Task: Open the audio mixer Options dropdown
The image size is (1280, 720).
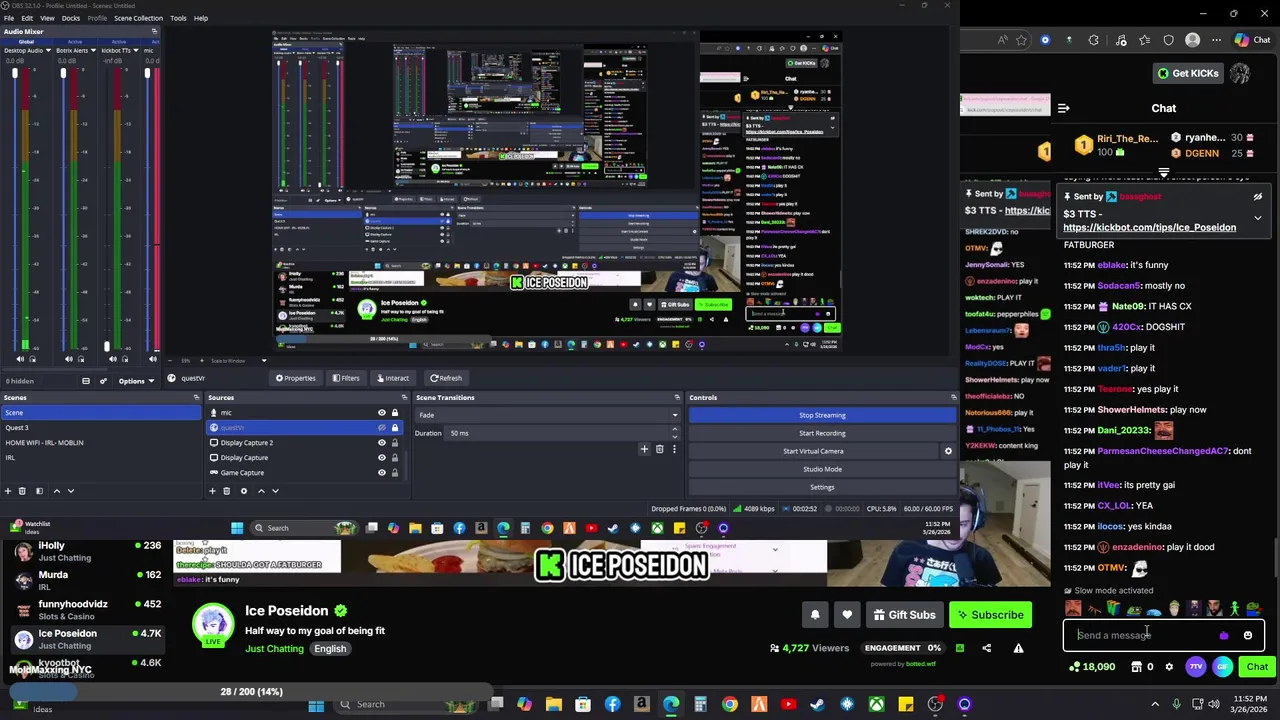Action: [x=136, y=381]
